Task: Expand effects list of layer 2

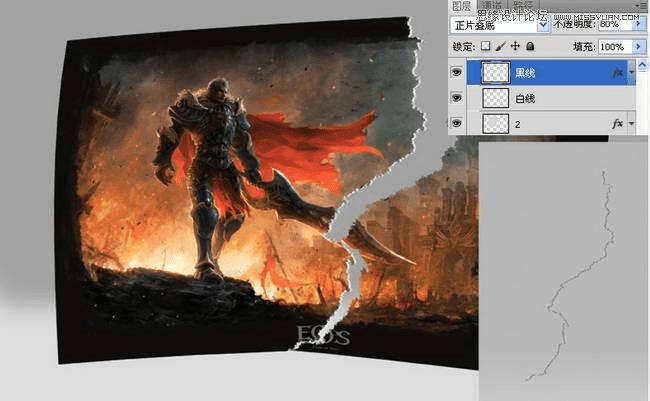Action: [631, 124]
